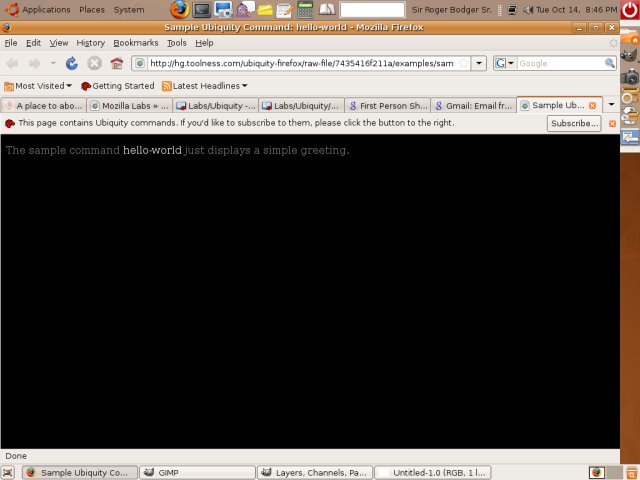Screen dimensions: 640x480
Task: Open the System menu
Action: point(129,9)
